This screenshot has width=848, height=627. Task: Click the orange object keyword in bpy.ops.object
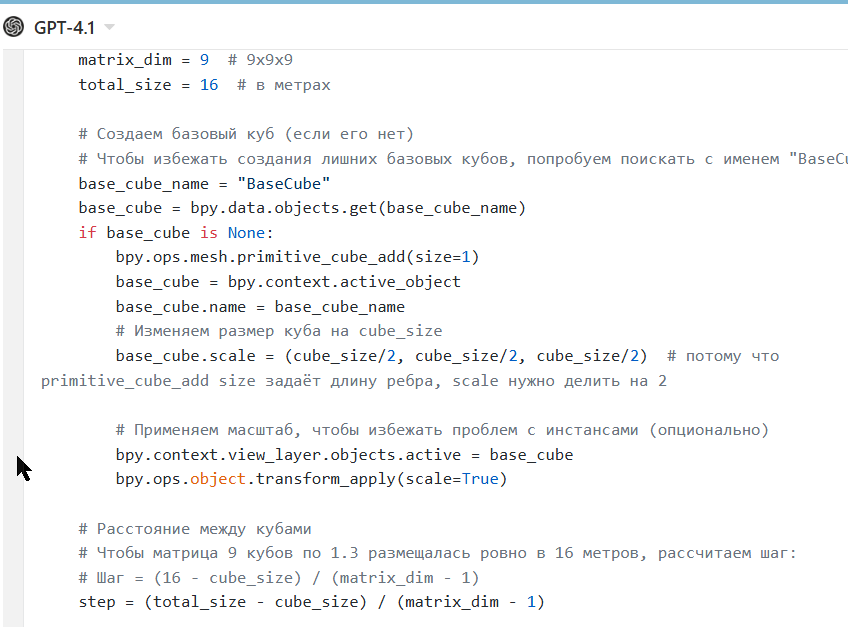coord(217,479)
